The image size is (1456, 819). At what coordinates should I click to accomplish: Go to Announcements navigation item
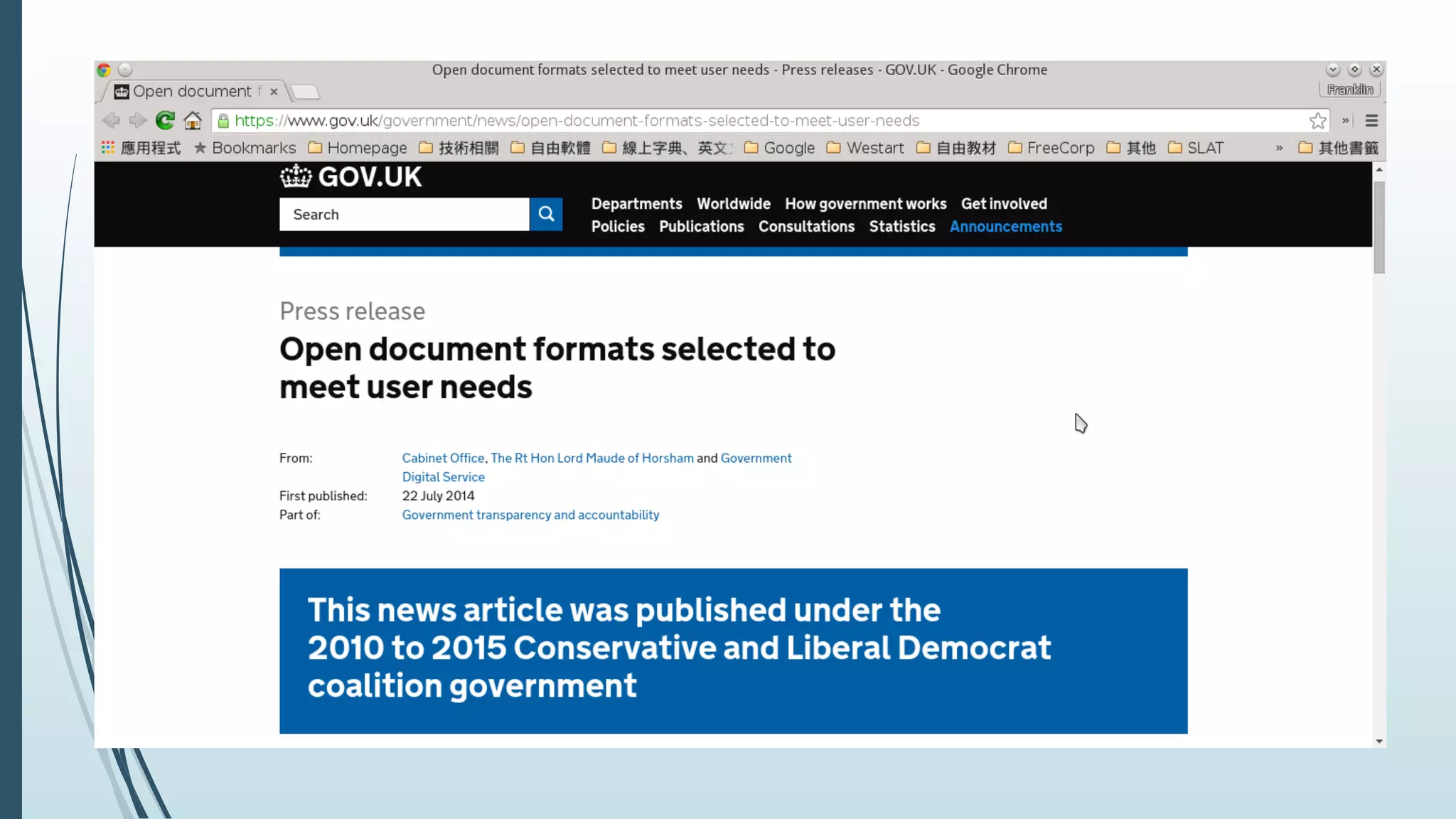[x=1005, y=226]
